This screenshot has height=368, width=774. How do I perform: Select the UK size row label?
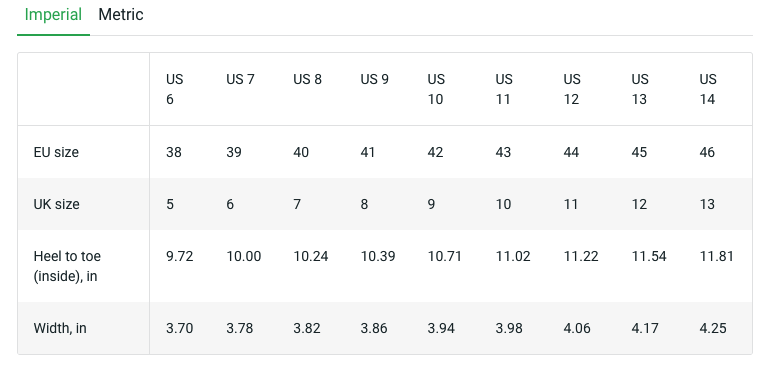tap(57, 204)
